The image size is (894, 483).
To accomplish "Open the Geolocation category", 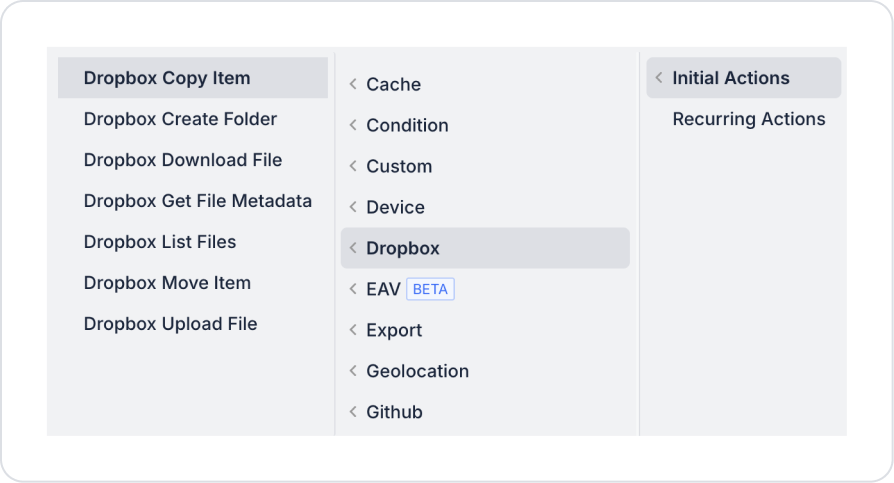I will 485,371.
